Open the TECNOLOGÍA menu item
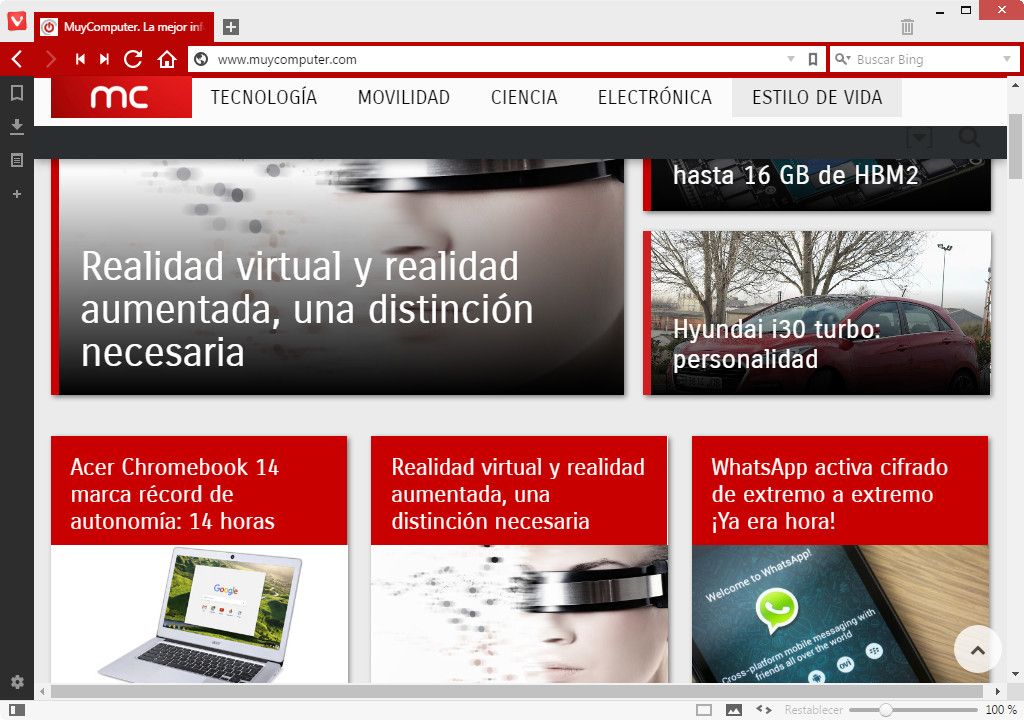Viewport: 1024px width, 720px height. pyautogui.click(x=263, y=98)
